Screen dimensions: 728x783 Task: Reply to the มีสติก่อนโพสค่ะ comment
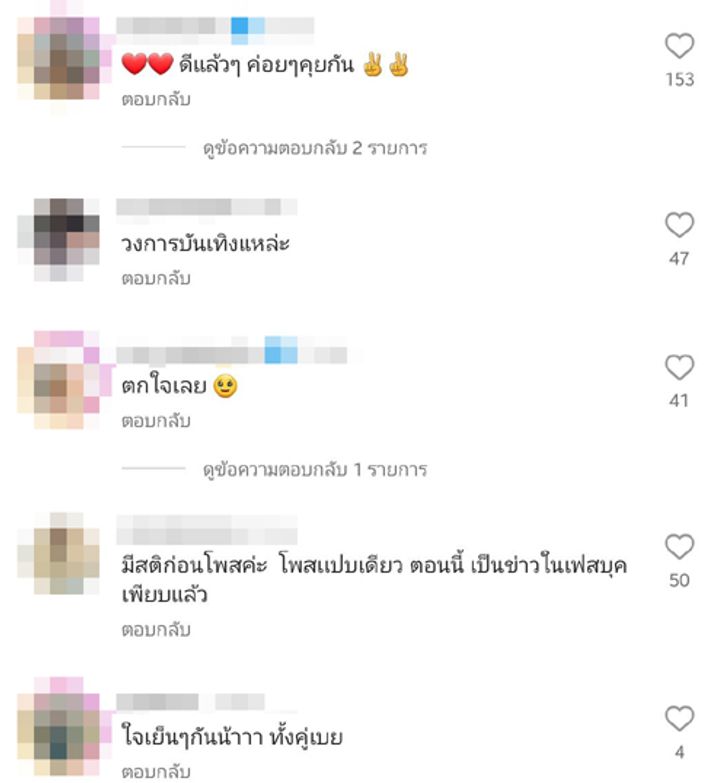tap(156, 630)
